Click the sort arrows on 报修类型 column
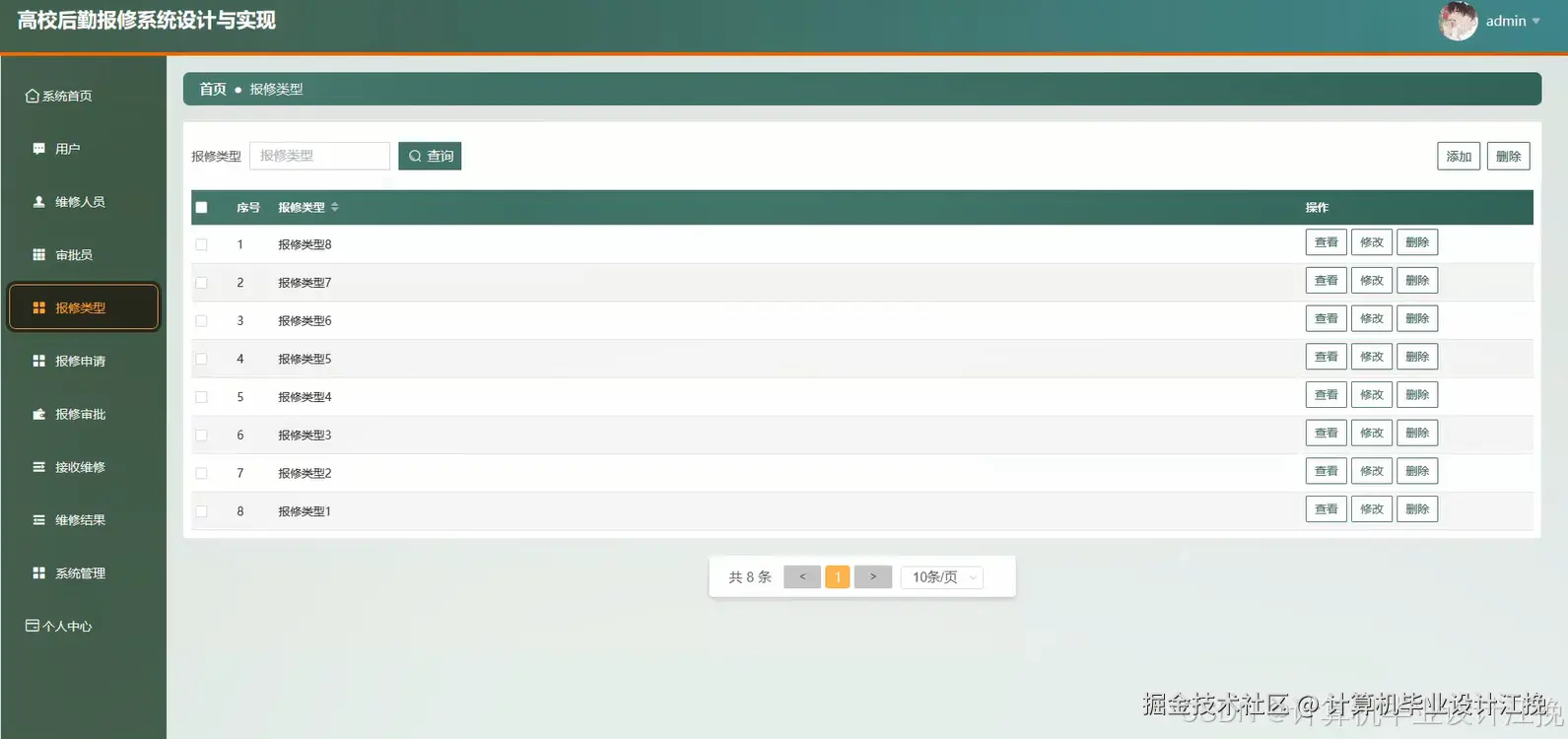This screenshot has height=739, width=1568. pyautogui.click(x=335, y=207)
